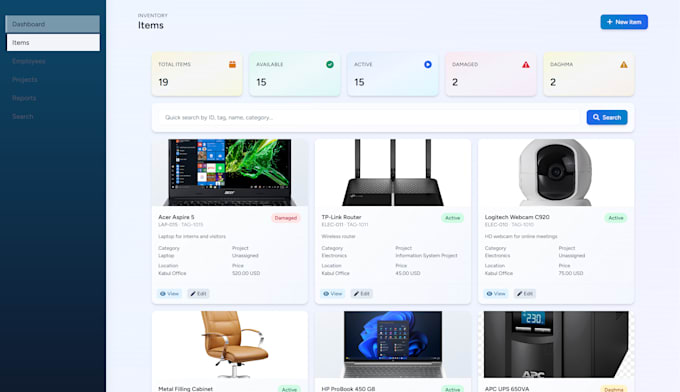Focus the quick search input field
The height and width of the screenshot is (392, 680).
(369, 118)
